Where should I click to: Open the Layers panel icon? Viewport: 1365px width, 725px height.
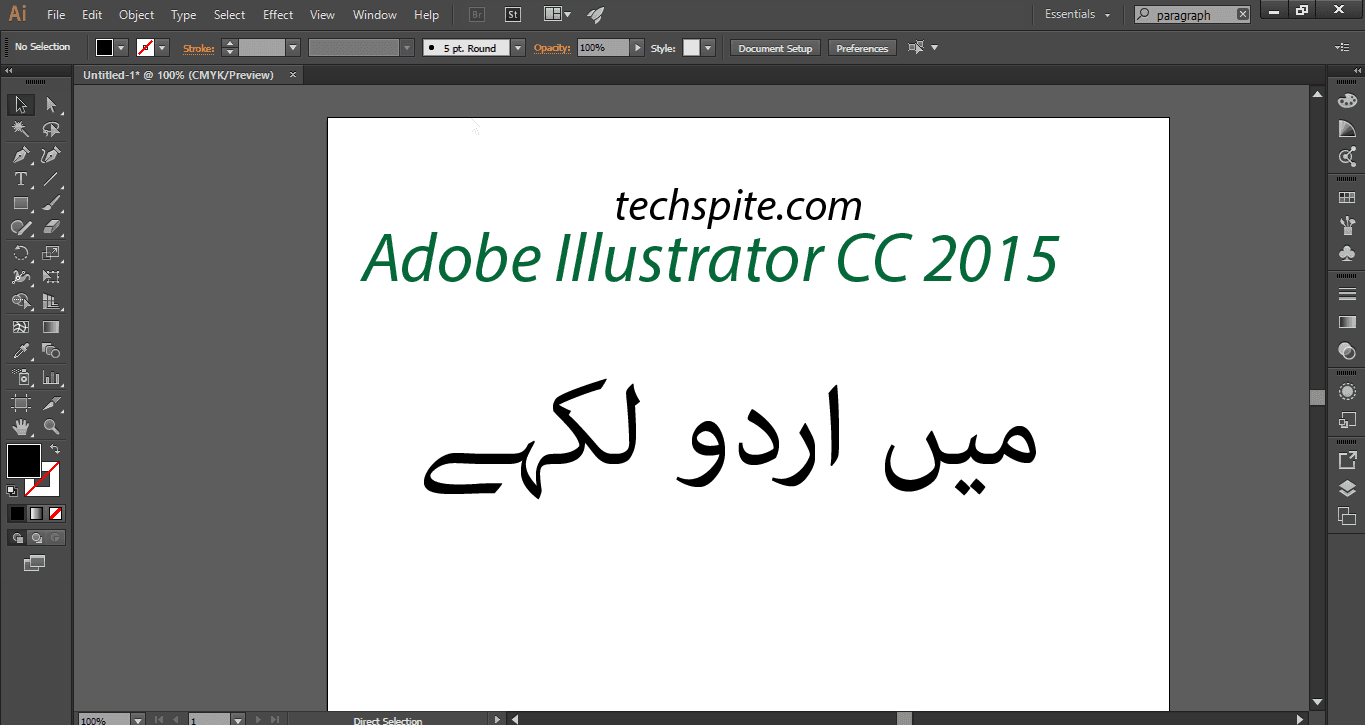[x=1347, y=488]
